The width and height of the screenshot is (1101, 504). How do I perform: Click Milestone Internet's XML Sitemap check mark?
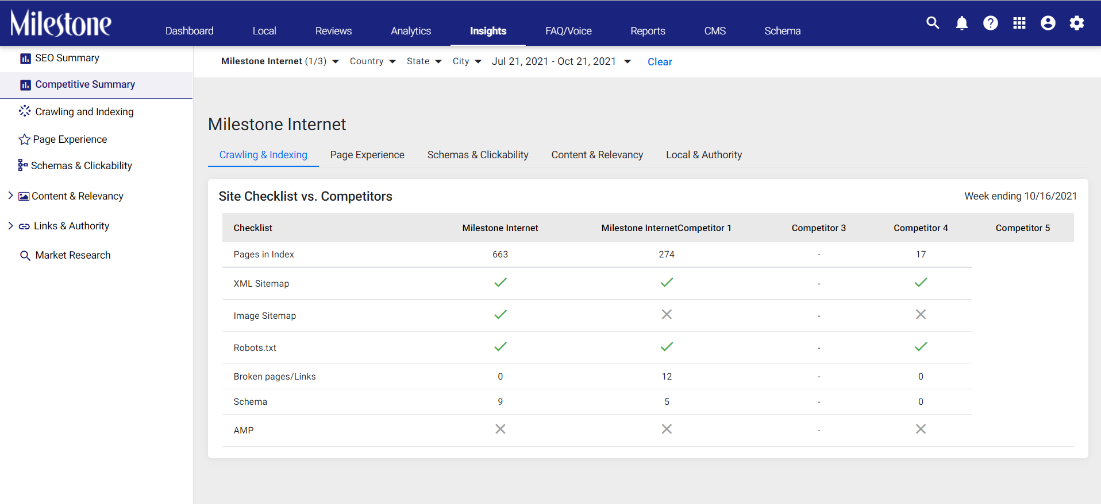[500, 283]
